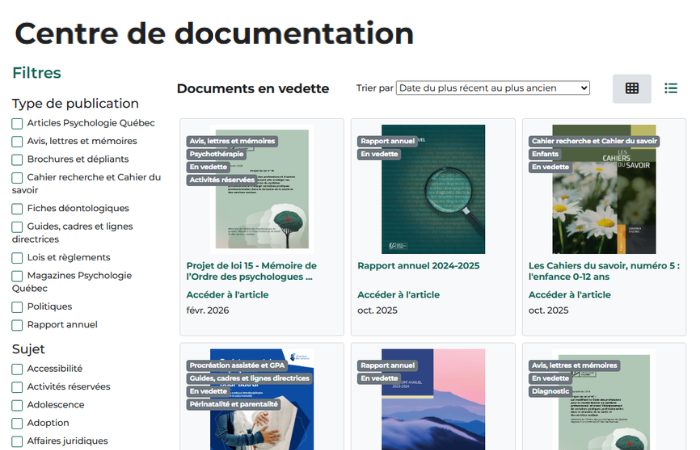Switch to grid view icon
This screenshot has width=700, height=450.
[632, 88]
